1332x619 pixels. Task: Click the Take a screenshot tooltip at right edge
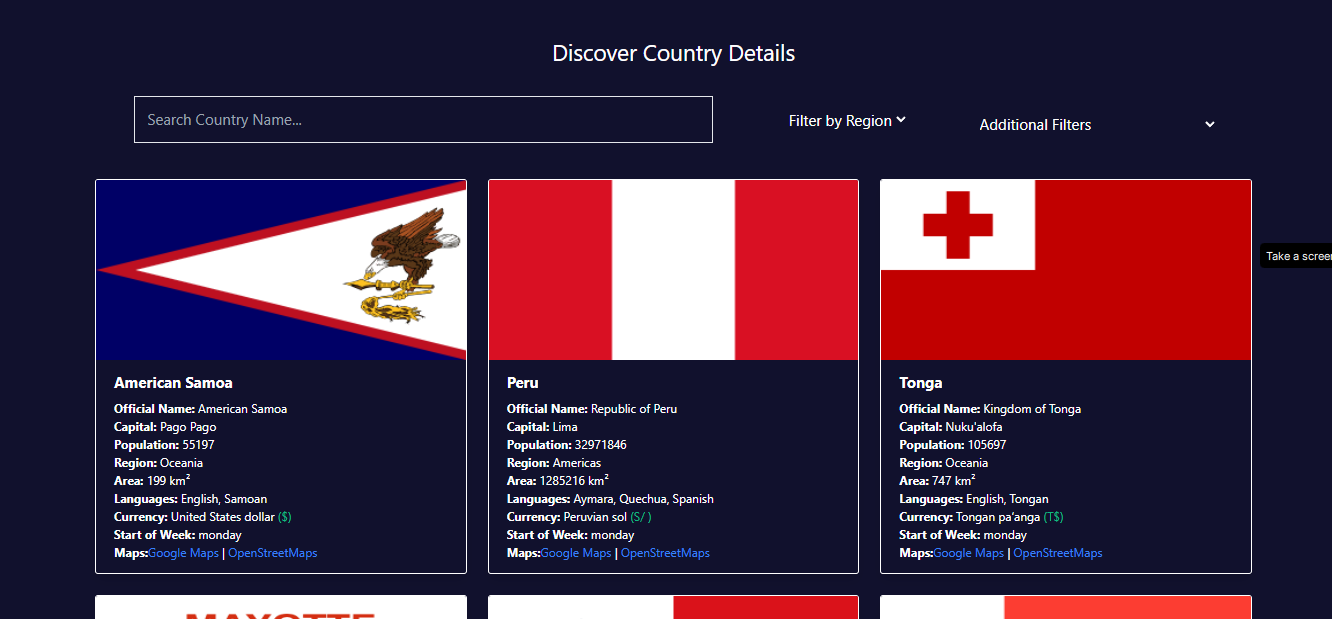1296,256
